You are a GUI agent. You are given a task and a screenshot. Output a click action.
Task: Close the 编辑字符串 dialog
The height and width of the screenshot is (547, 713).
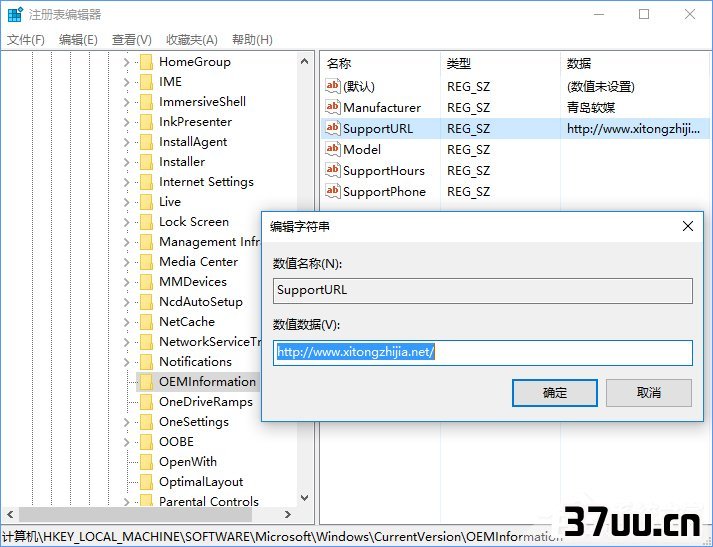[688, 226]
